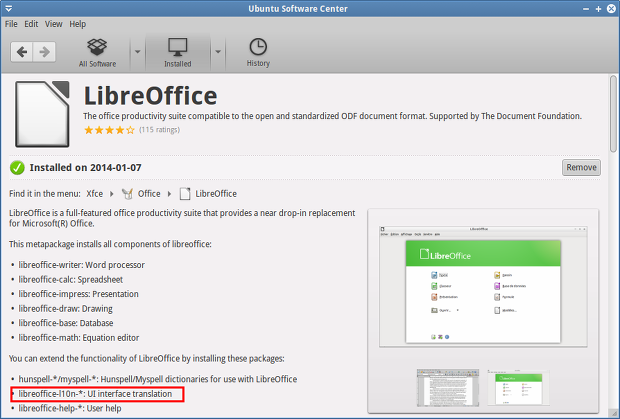Open the View menu
620x419 pixels.
click(53, 24)
